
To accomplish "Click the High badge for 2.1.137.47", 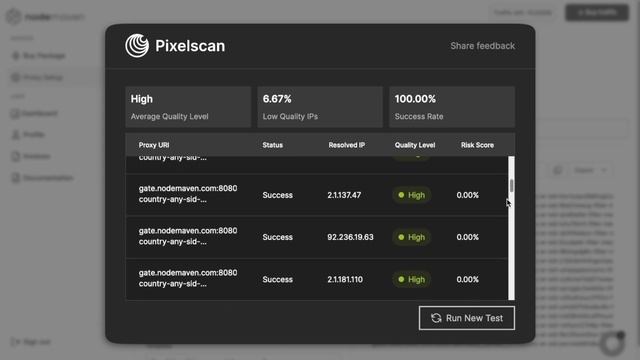I will coord(411,195).
